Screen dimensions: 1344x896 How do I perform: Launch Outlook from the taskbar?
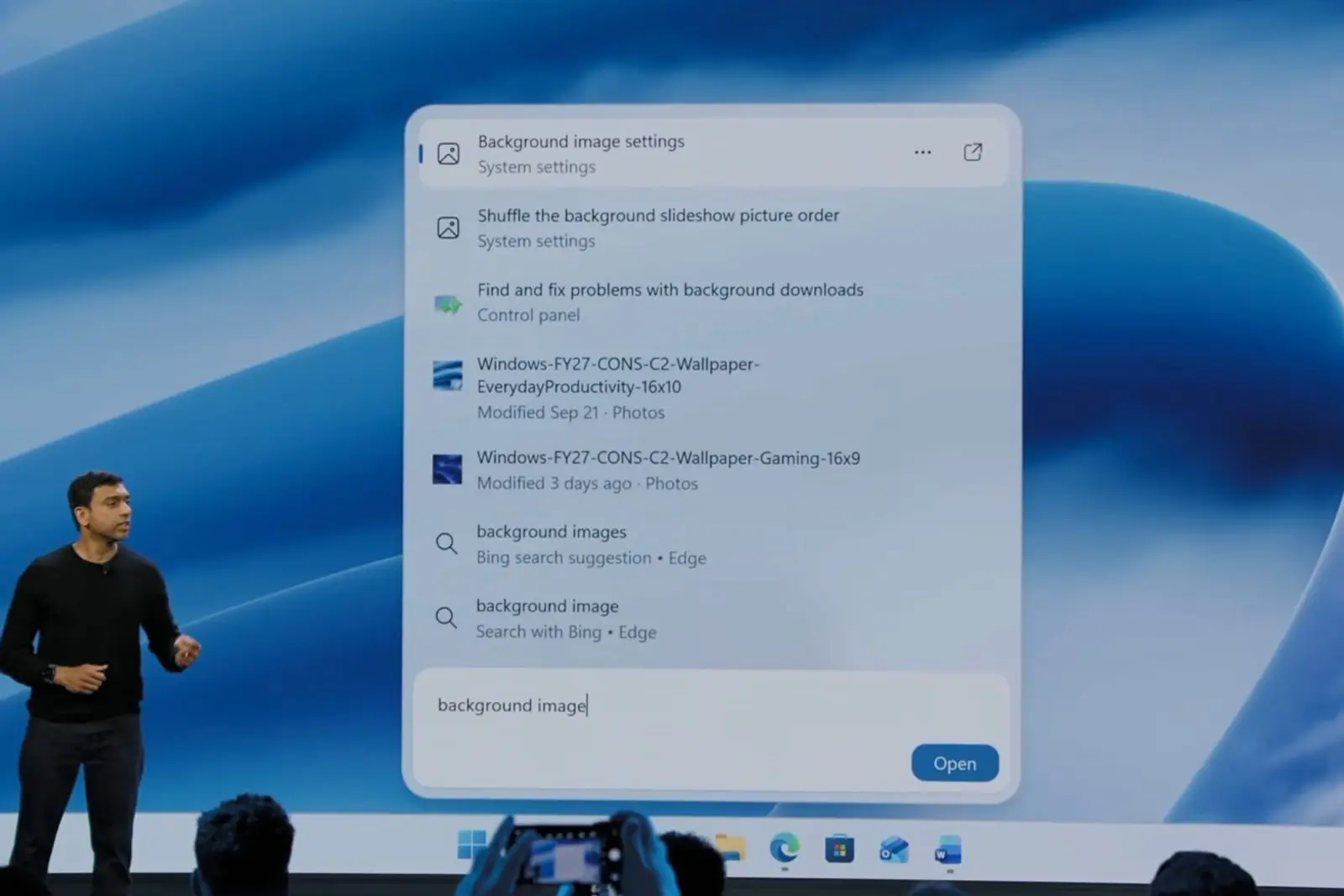894,850
